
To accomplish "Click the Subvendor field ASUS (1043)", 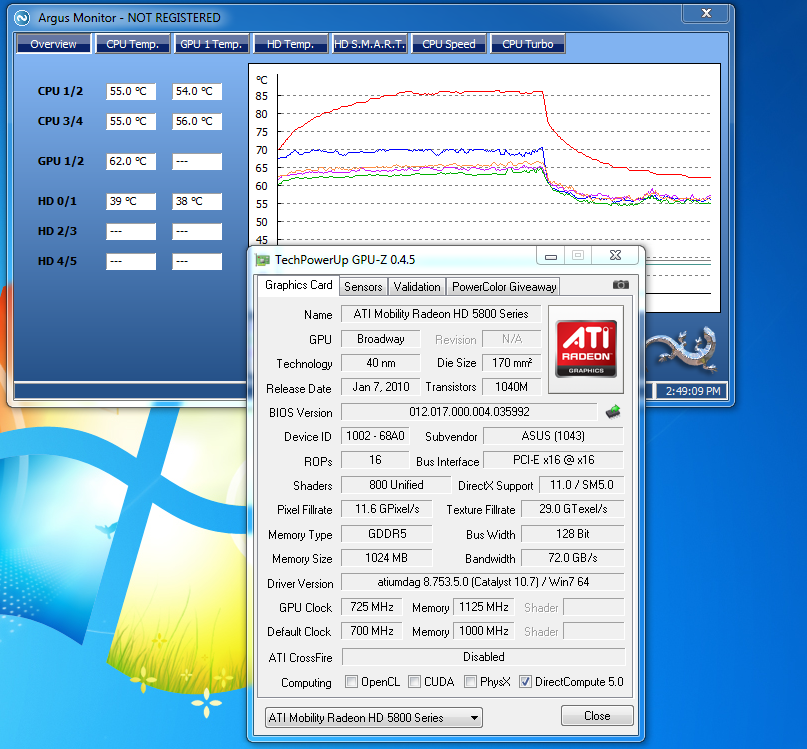I will 553,436.
